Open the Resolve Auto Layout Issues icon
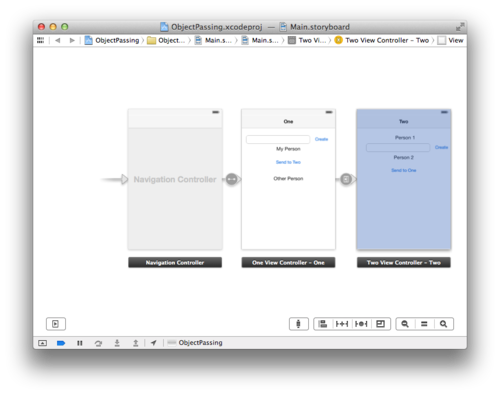 tap(361, 324)
